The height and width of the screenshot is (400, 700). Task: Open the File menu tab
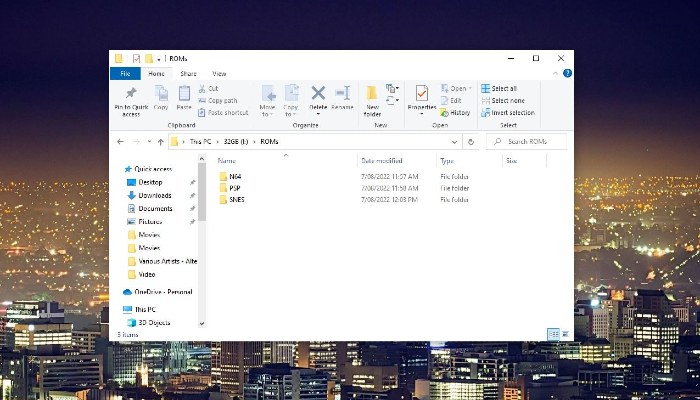[x=125, y=74]
